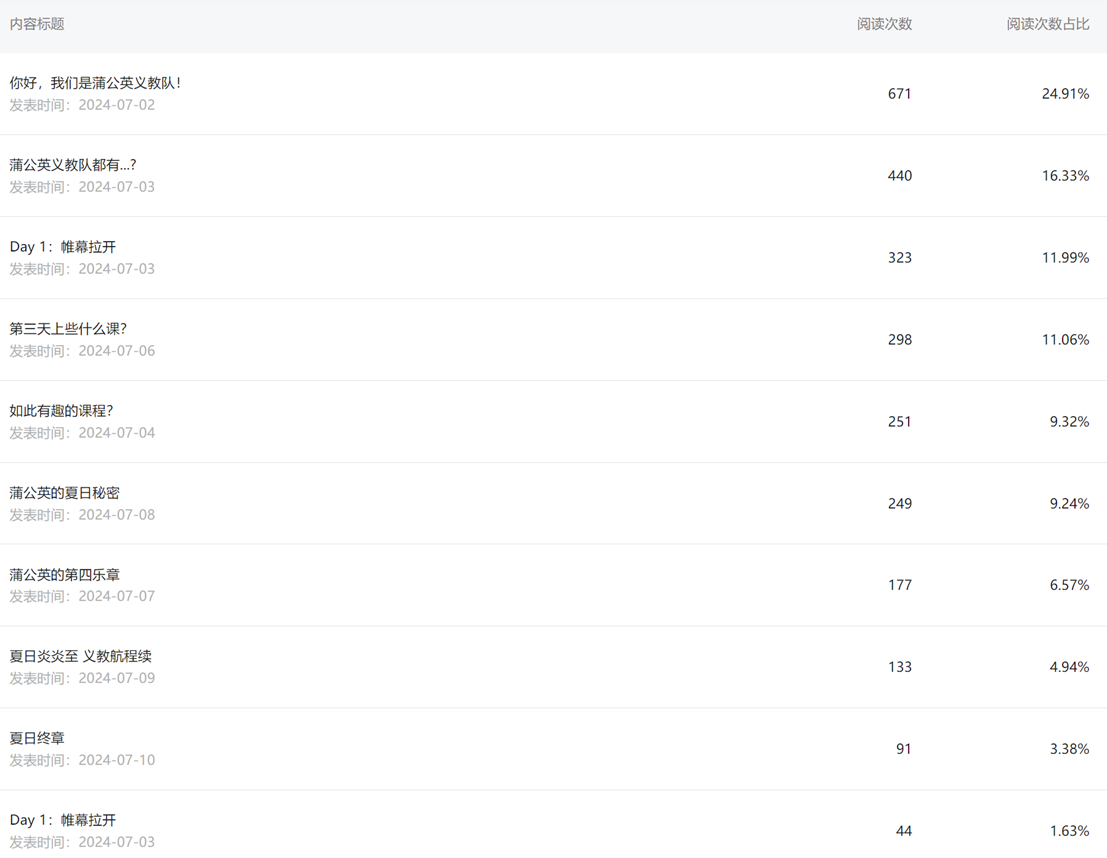Open the article 蒲公英义教队都有...?

pyautogui.click(x=73, y=165)
